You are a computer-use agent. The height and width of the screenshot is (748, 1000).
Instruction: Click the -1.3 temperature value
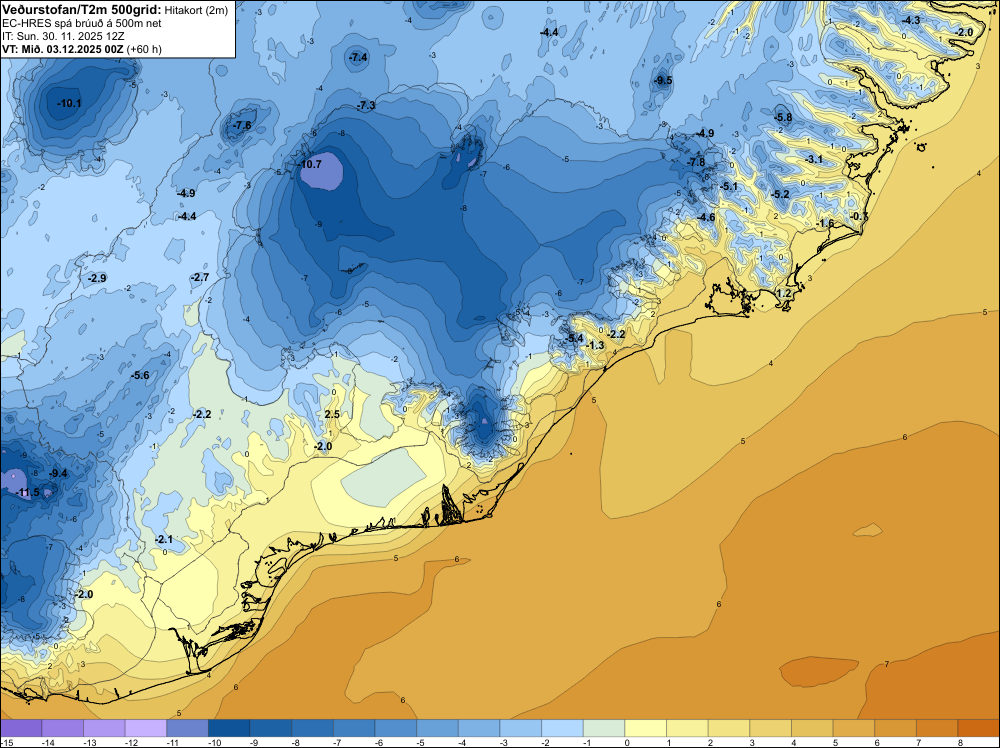click(x=594, y=346)
